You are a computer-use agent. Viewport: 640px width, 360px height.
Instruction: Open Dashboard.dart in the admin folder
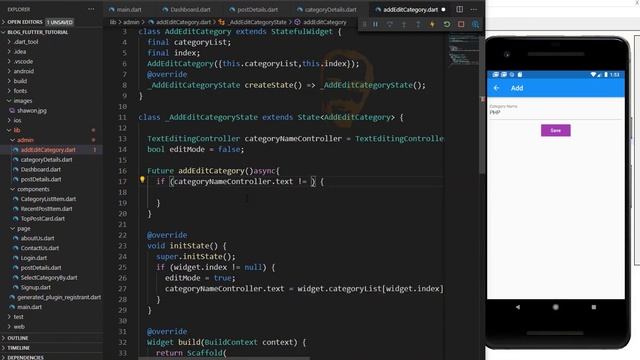click(x=40, y=169)
